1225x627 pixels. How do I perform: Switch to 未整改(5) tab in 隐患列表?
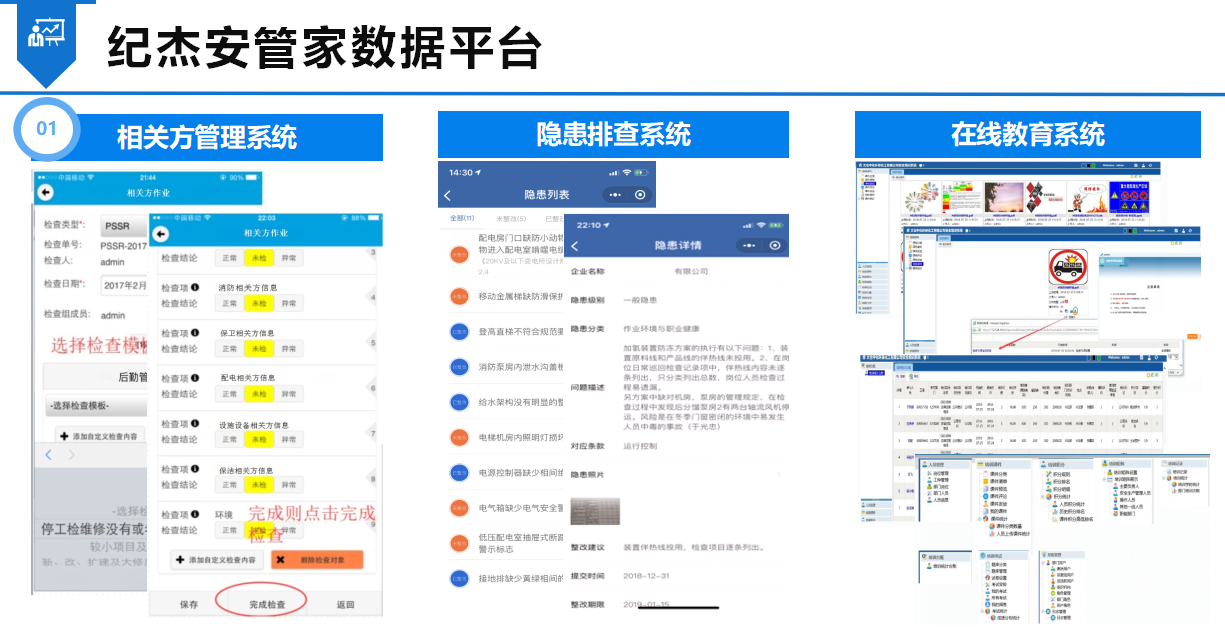(510, 218)
